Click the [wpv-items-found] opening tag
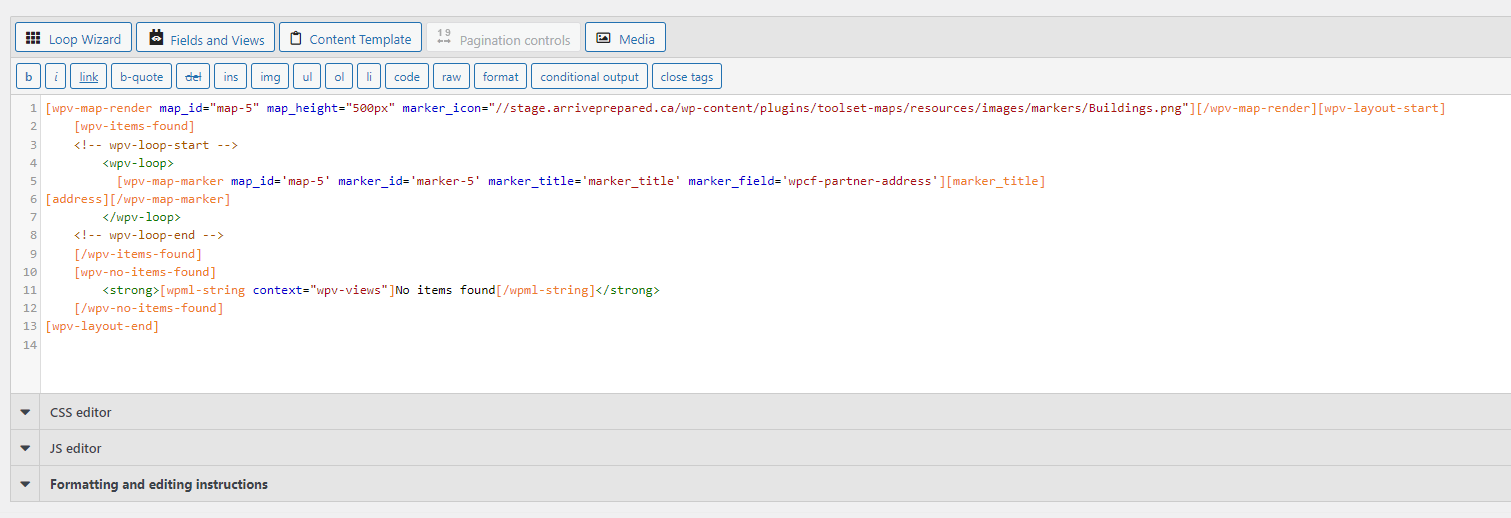1511x518 pixels. click(134, 126)
